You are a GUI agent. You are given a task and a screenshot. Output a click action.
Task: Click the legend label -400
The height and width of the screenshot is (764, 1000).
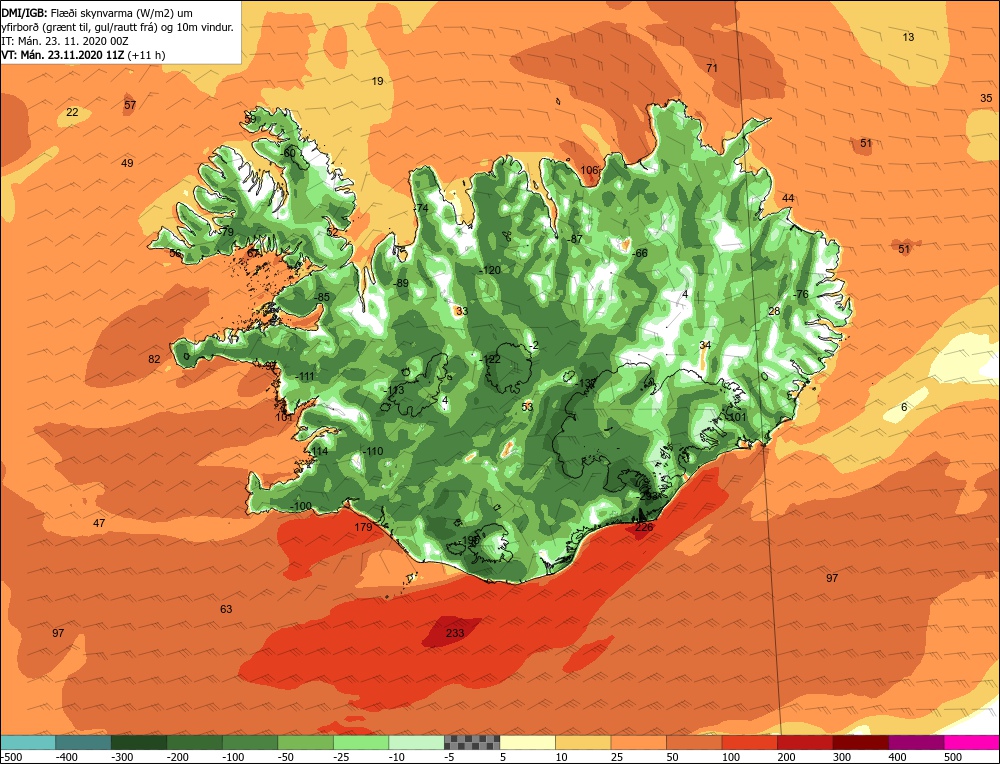point(66,758)
